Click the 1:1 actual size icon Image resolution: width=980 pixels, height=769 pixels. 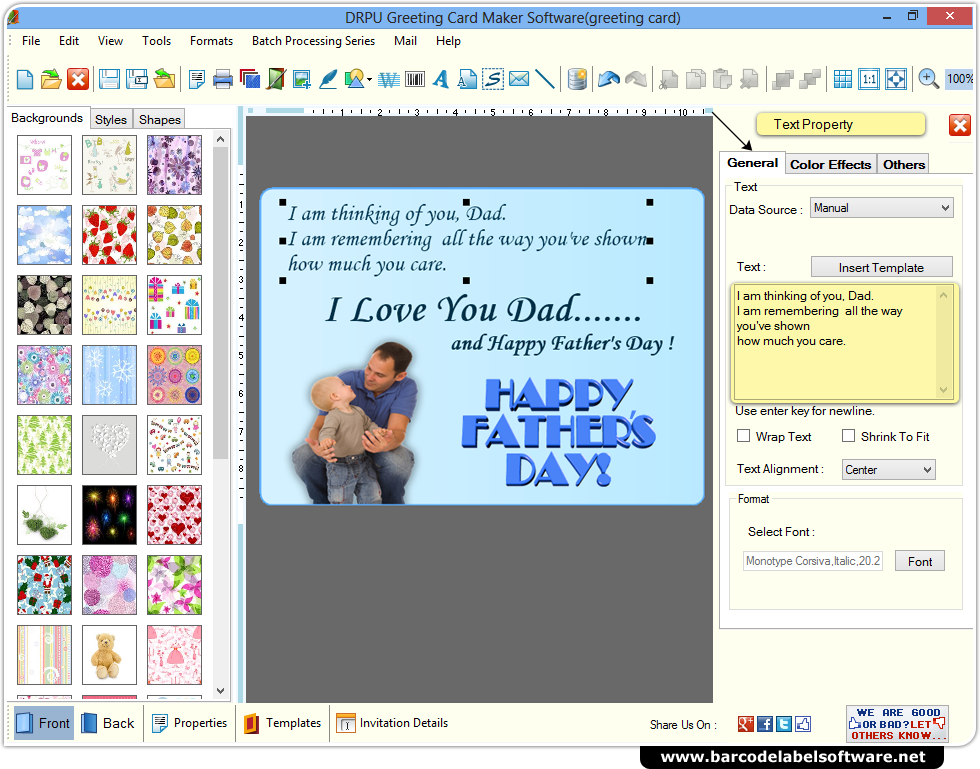coord(869,79)
